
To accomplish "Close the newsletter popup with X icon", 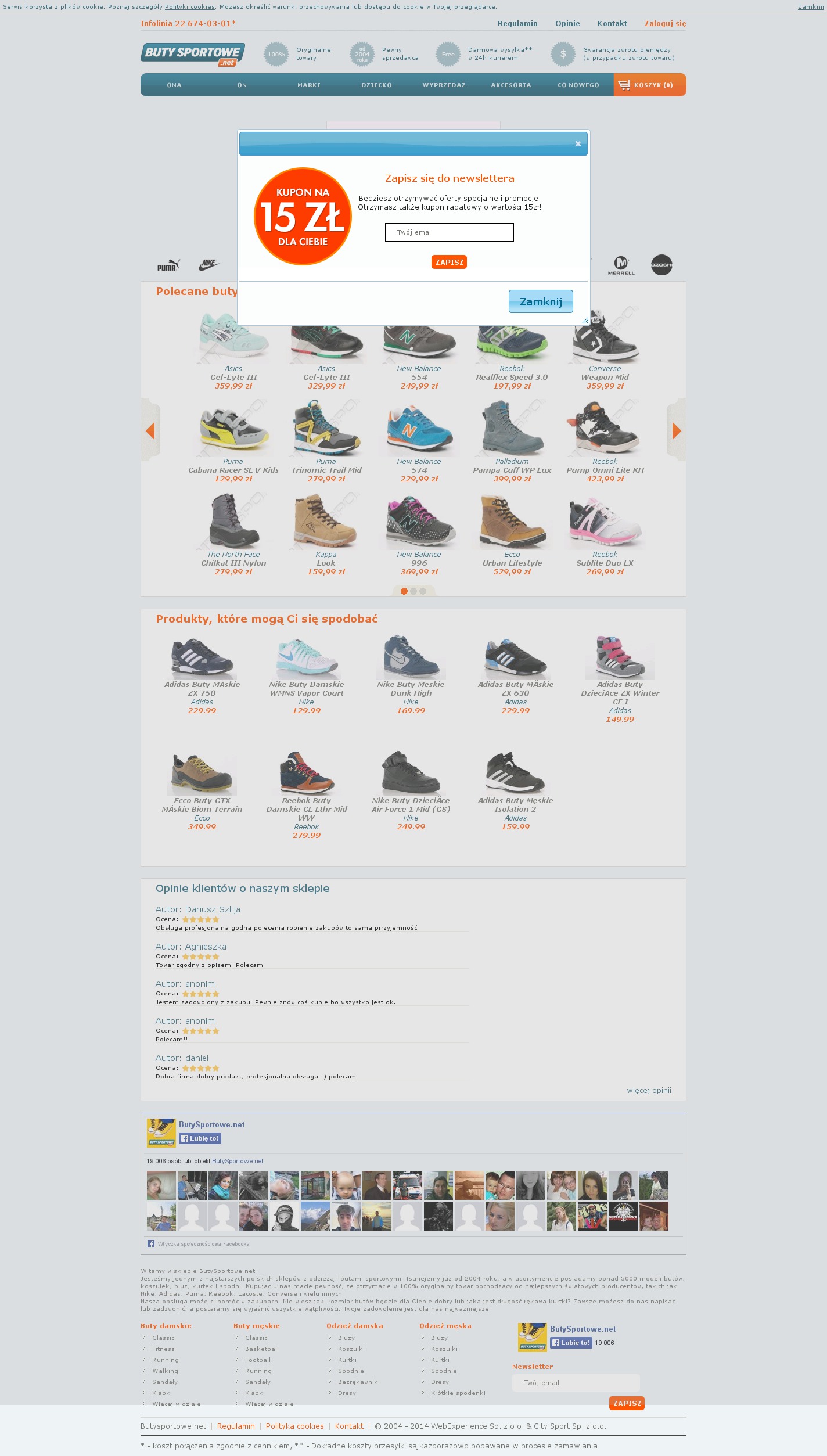I will click(578, 144).
